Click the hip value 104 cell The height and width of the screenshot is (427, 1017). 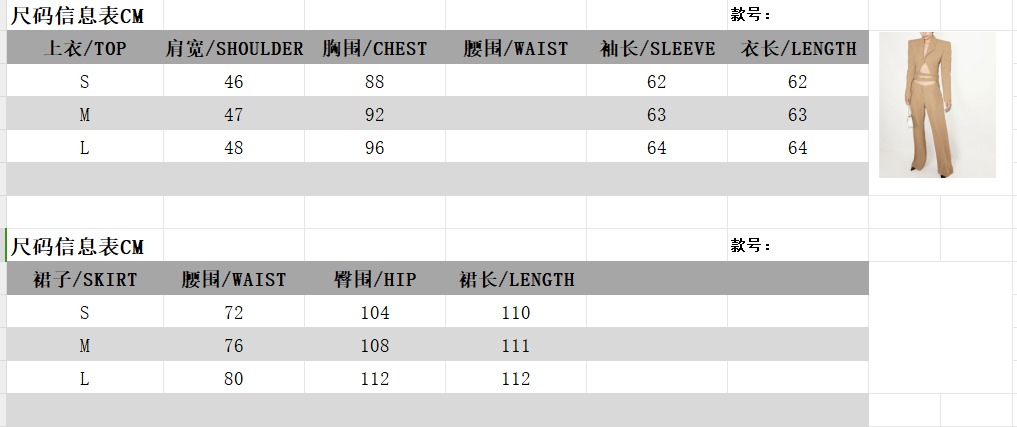point(375,313)
